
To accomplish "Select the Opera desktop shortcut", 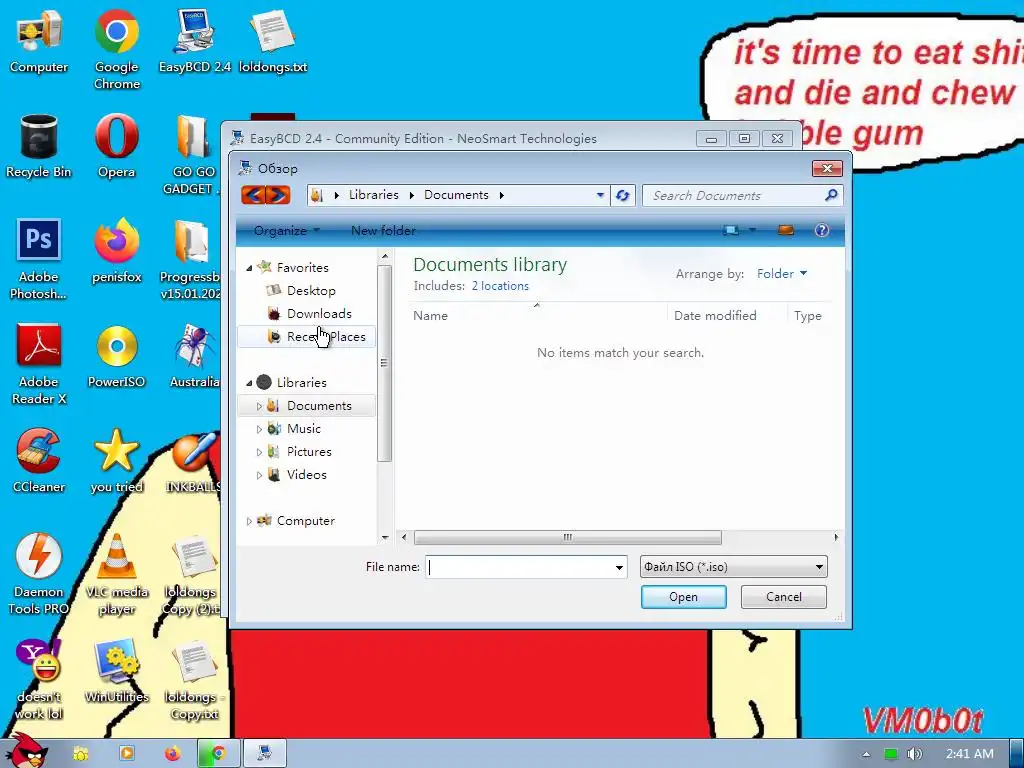I will point(116,146).
